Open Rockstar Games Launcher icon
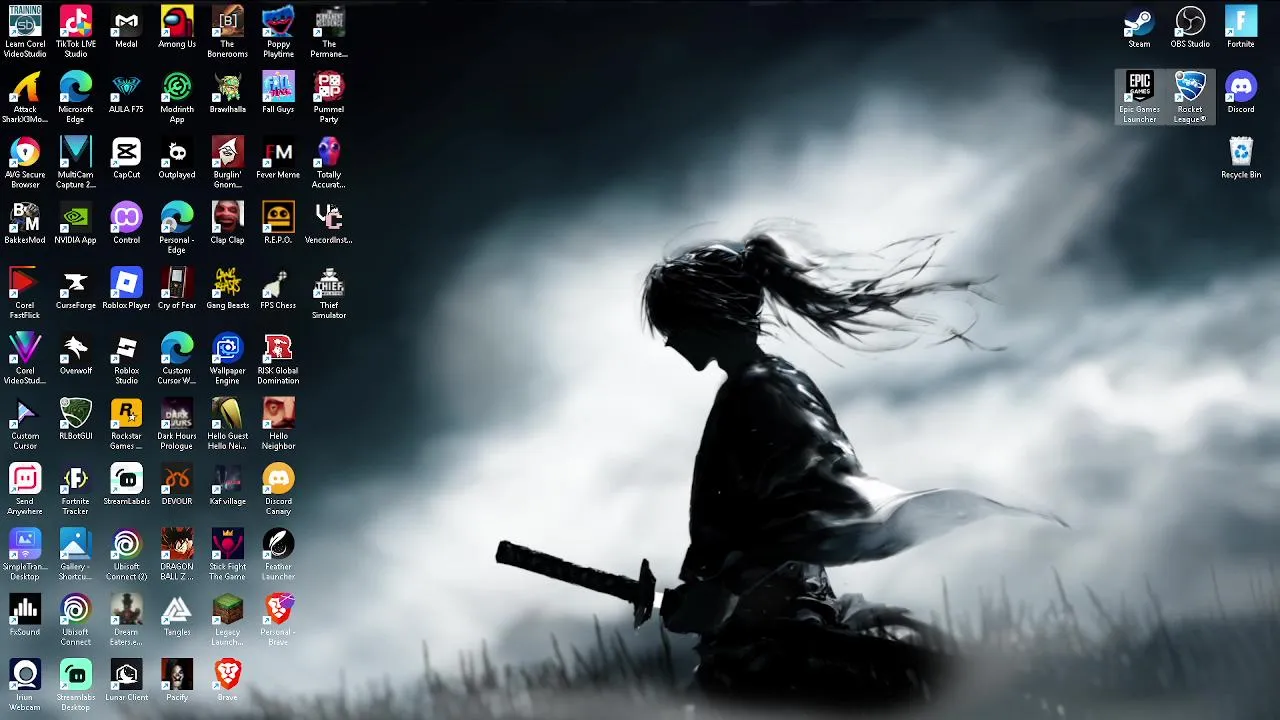 pyautogui.click(x=126, y=413)
